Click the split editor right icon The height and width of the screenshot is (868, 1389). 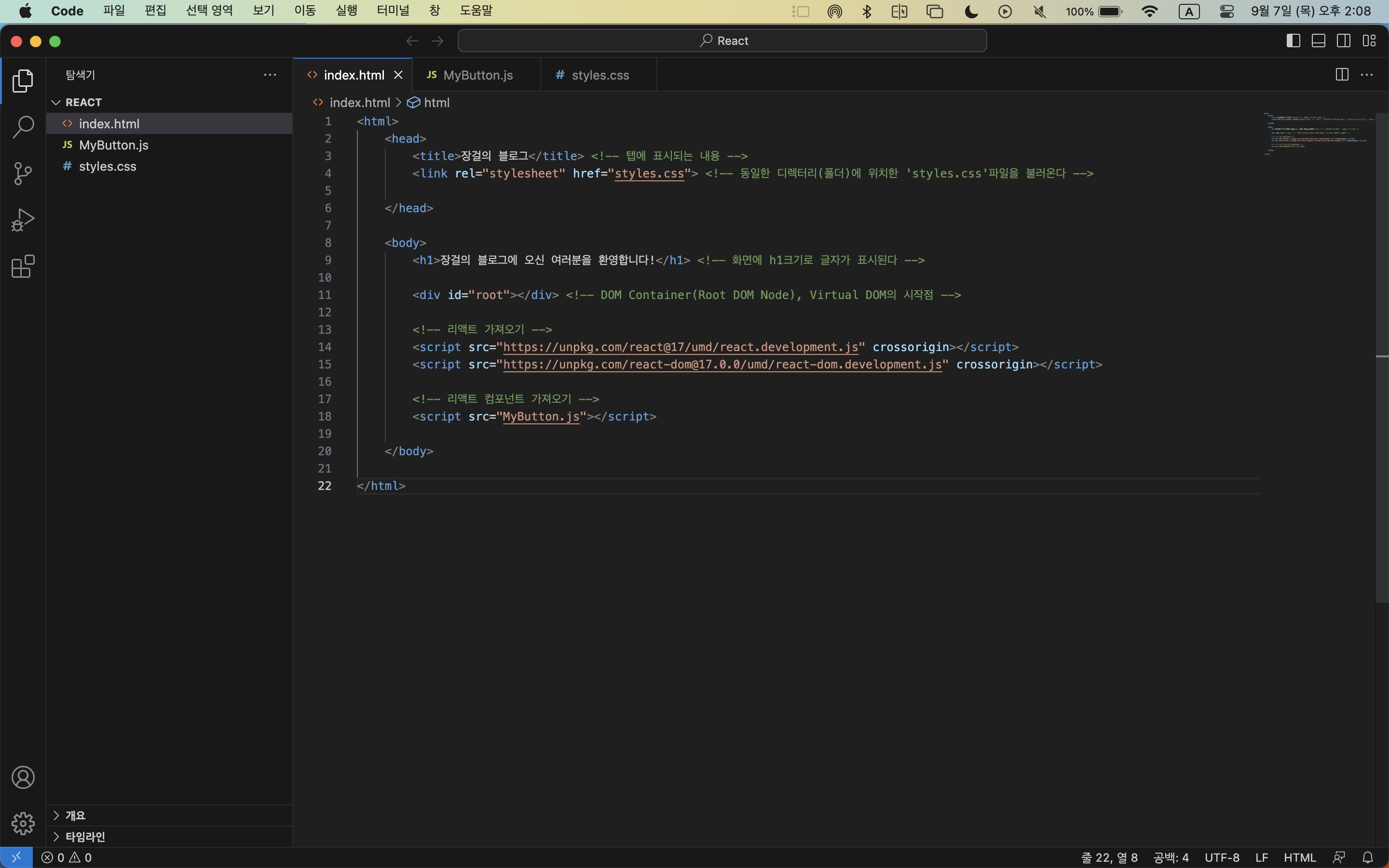(x=1341, y=75)
